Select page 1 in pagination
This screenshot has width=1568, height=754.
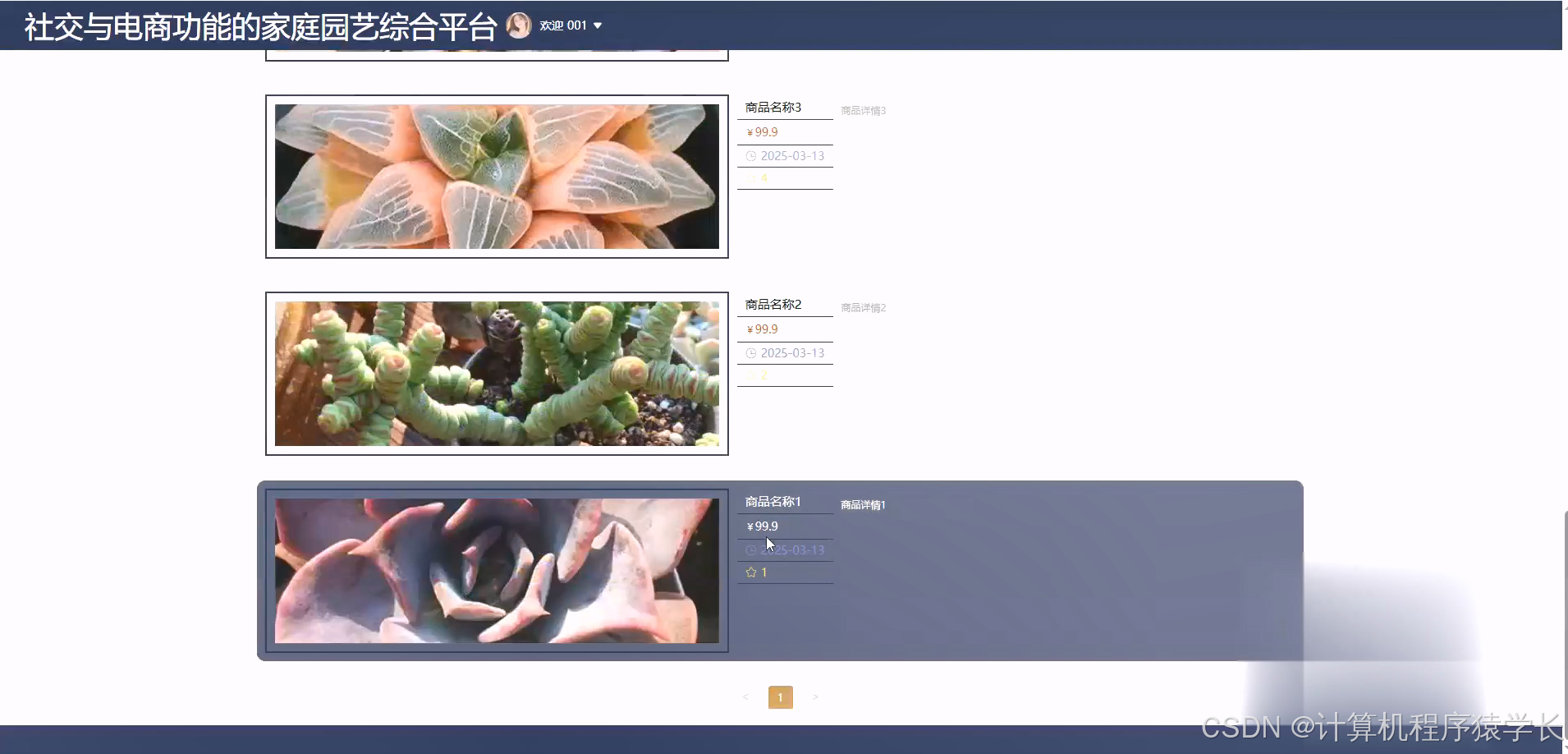tap(780, 697)
